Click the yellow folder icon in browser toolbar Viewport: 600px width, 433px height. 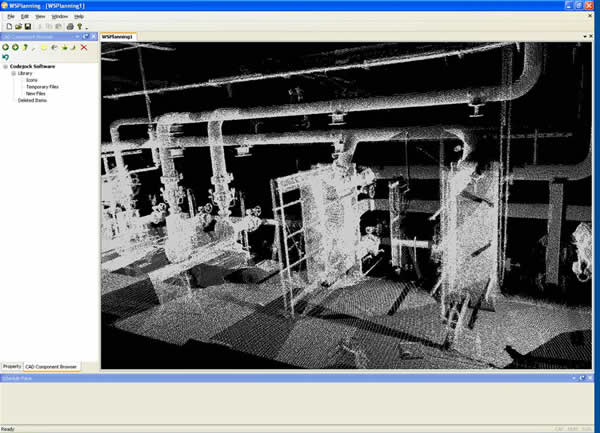[44, 47]
